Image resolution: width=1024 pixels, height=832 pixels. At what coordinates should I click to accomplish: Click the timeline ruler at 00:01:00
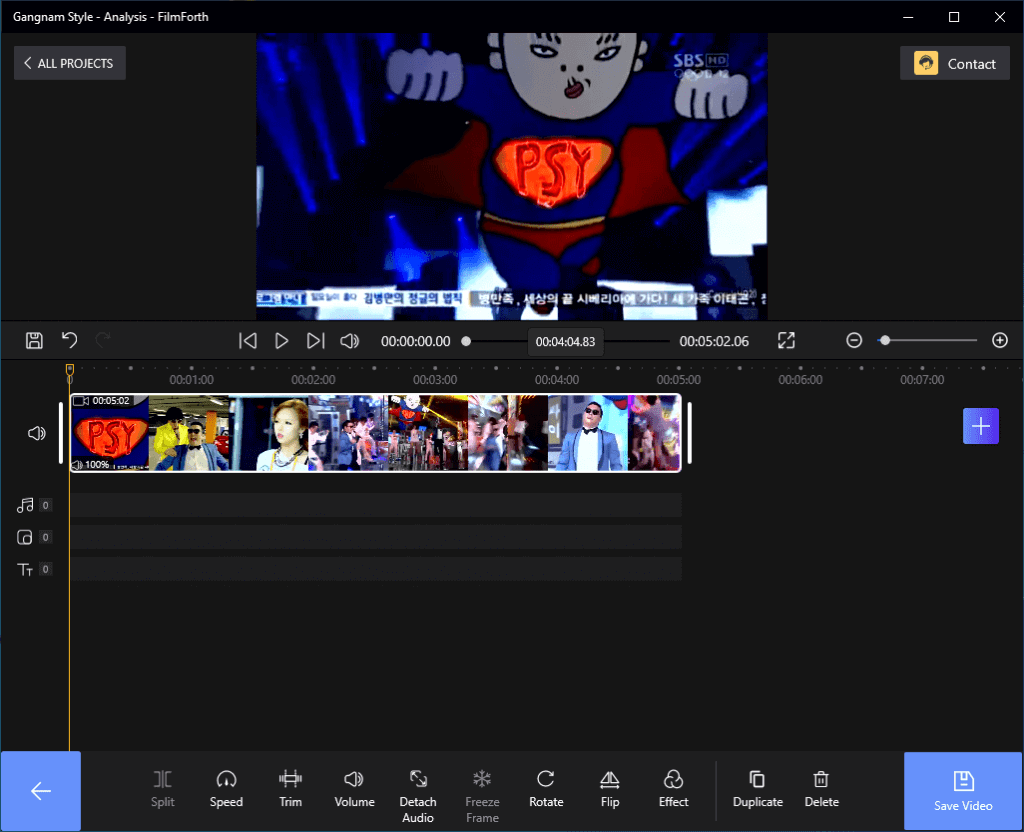click(x=191, y=379)
